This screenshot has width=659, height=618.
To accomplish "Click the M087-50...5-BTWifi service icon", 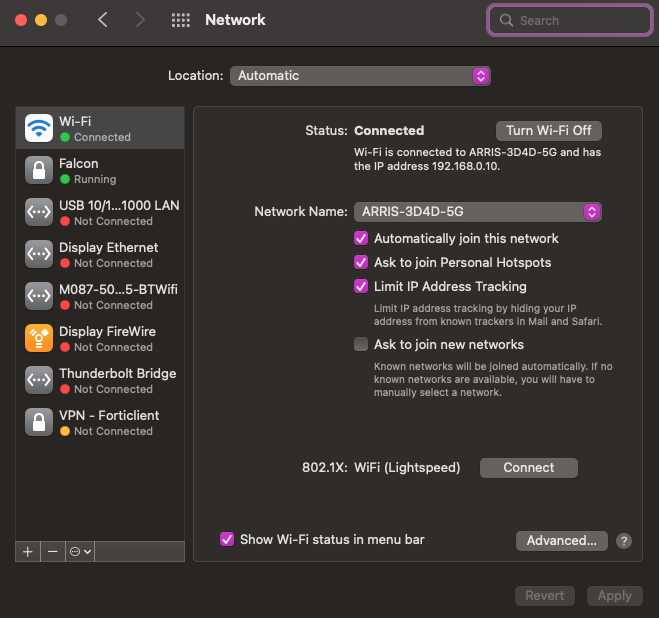I will [x=39, y=296].
